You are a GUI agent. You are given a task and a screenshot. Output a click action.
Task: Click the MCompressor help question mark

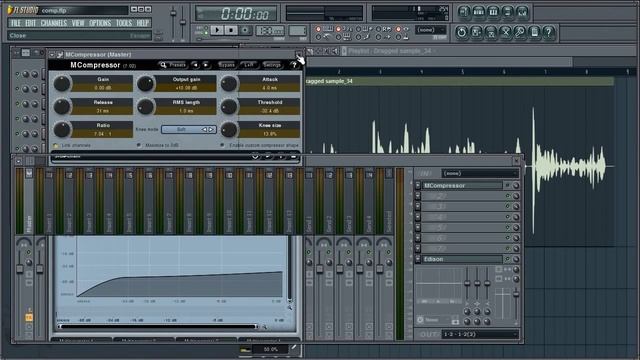tap(294, 65)
